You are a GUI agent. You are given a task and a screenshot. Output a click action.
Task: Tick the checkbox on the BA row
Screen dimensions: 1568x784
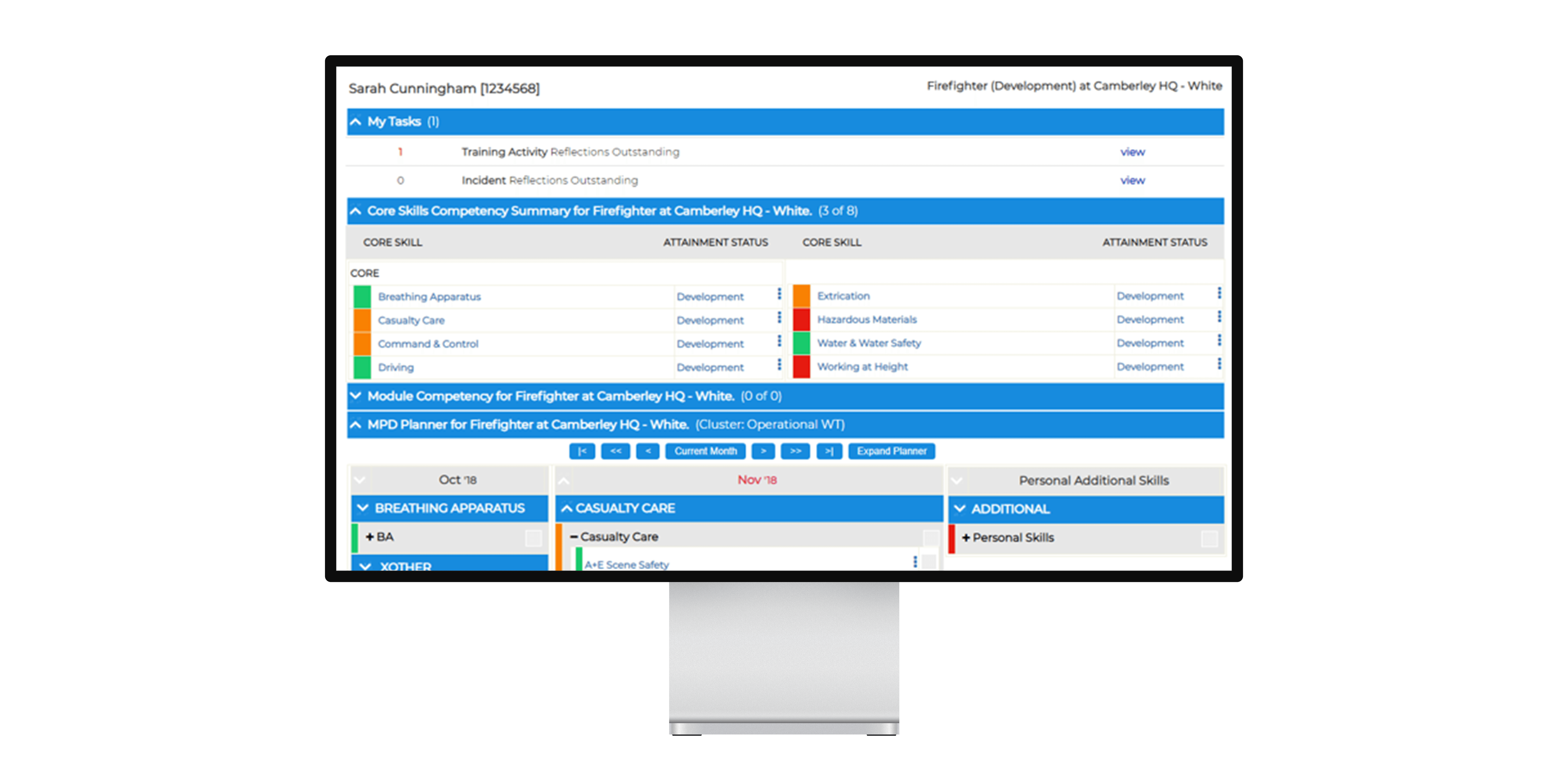[x=533, y=538]
